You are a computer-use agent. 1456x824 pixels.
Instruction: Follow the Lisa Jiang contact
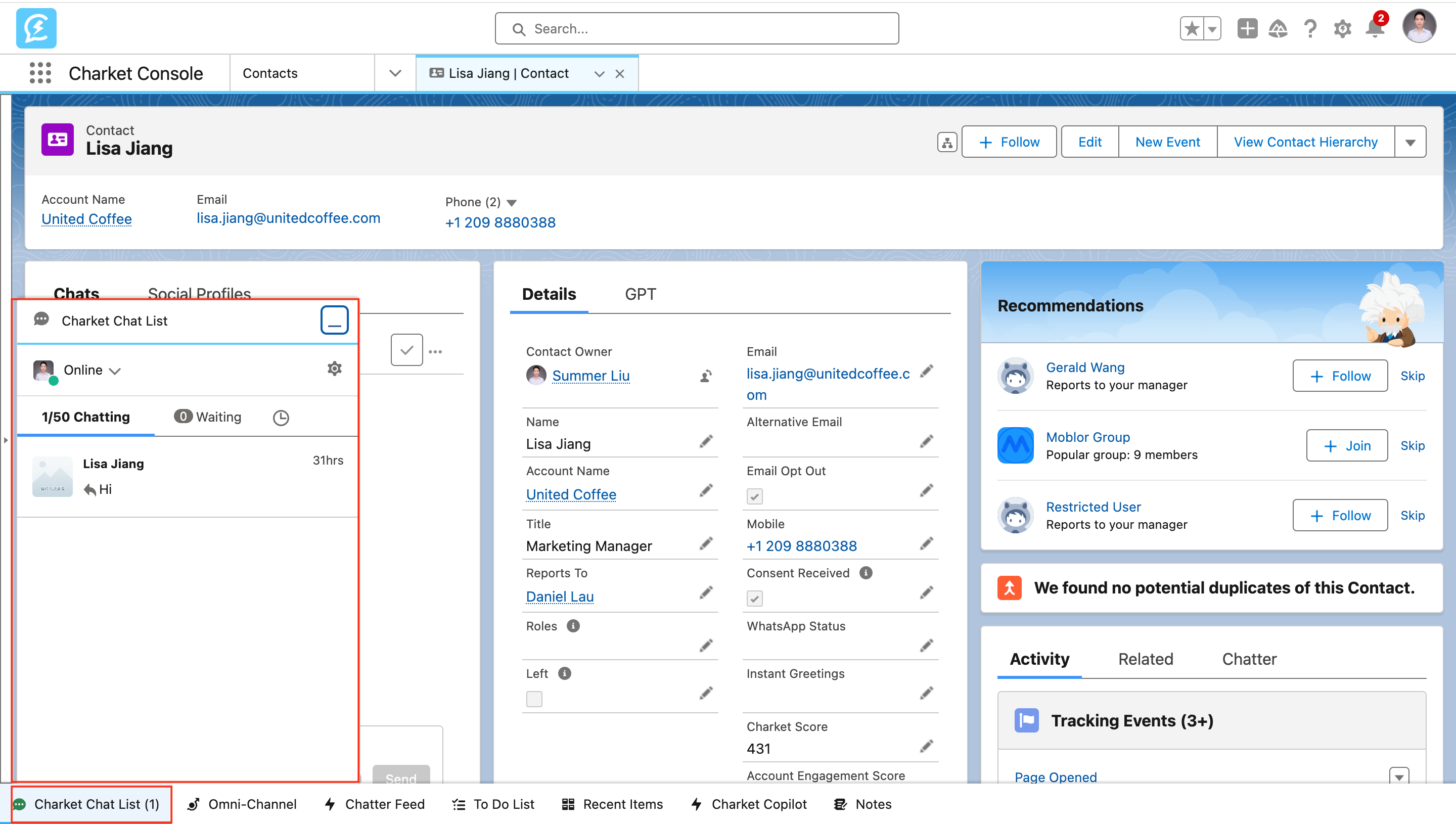pos(1009,142)
